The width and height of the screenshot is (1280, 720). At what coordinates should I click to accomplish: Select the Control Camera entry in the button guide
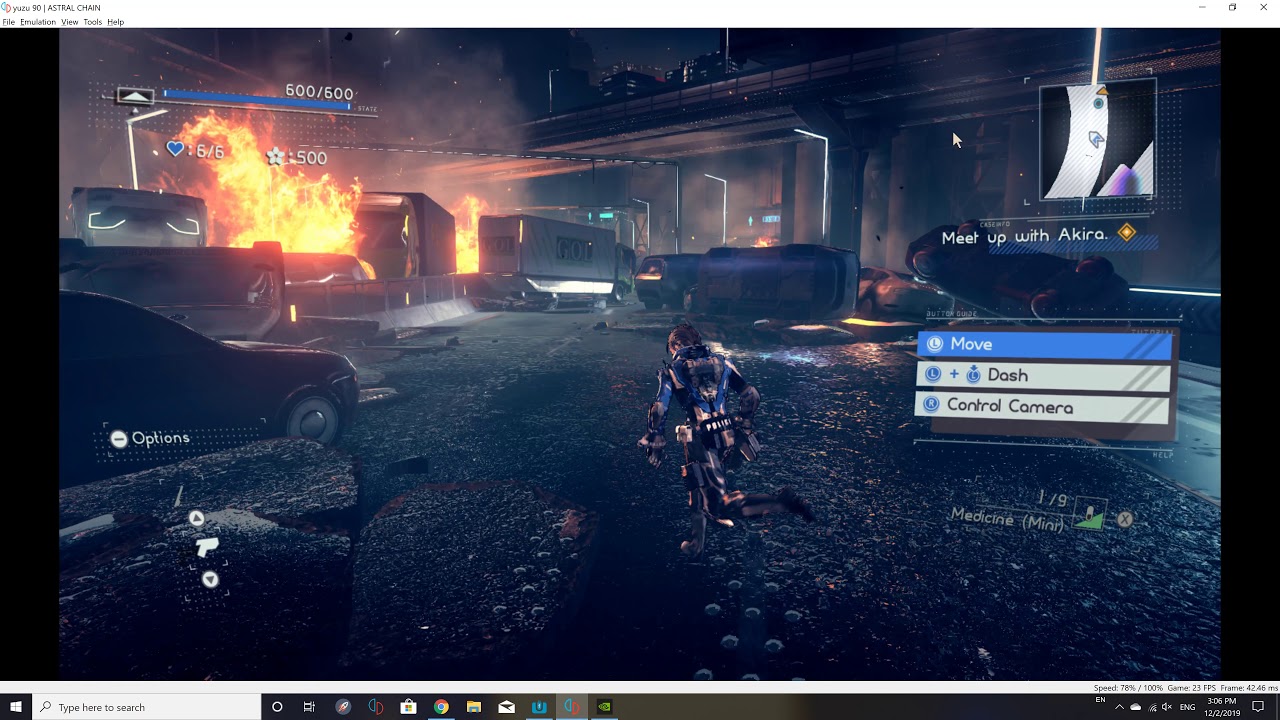tap(1042, 406)
